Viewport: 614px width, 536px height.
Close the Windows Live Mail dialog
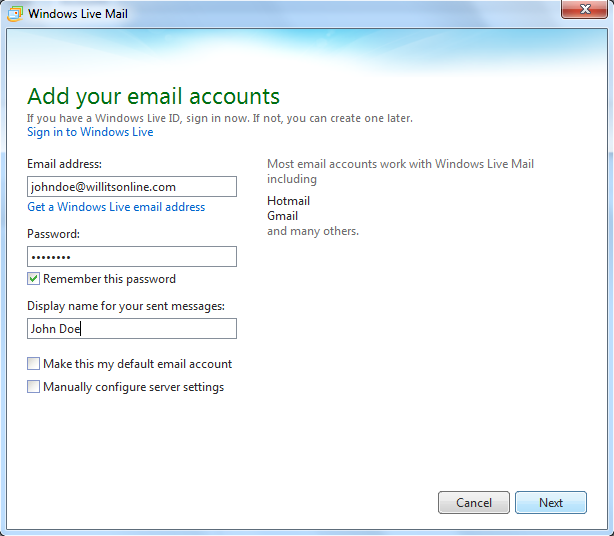pyautogui.click(x=584, y=9)
